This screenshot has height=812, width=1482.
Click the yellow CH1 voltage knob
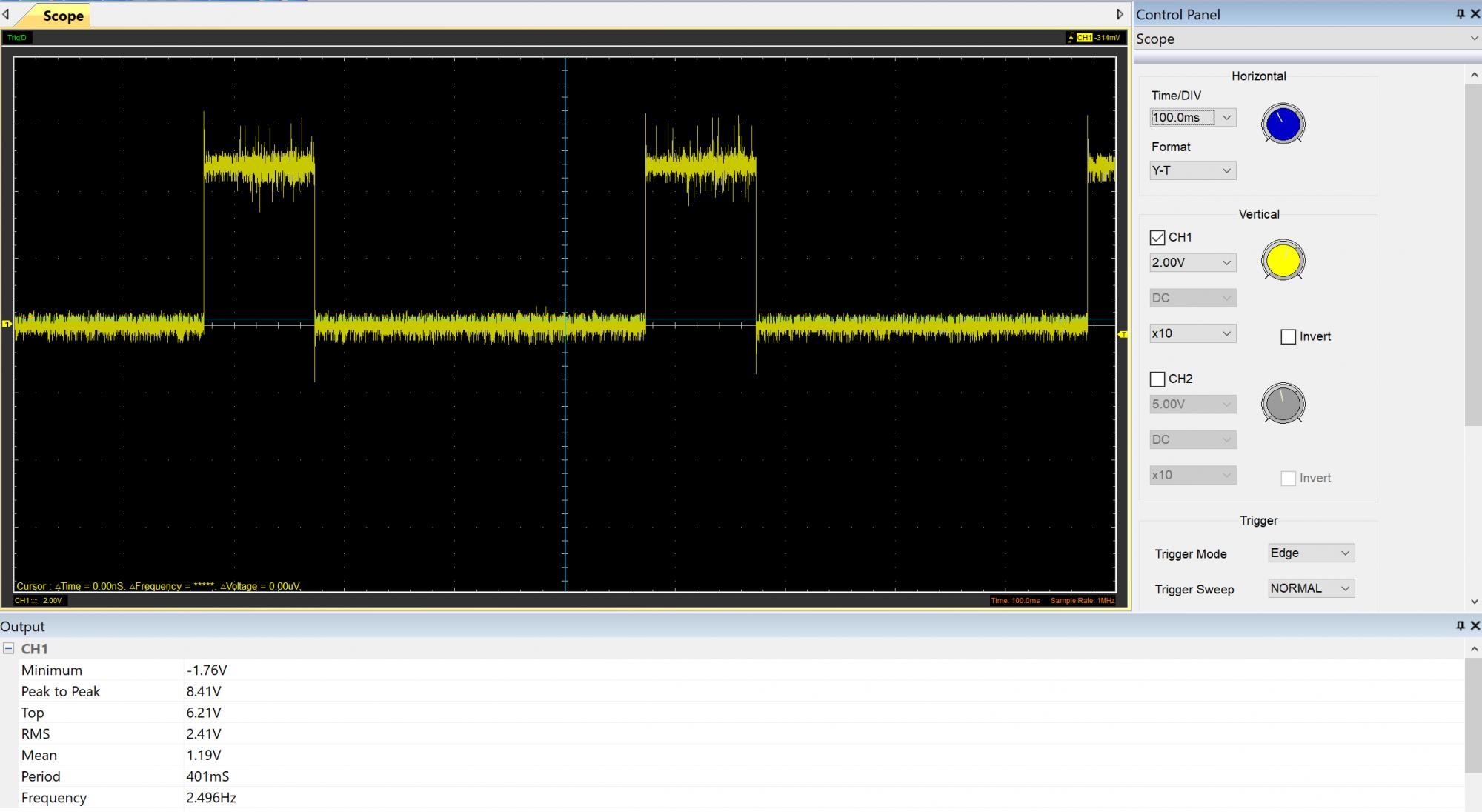(1283, 261)
